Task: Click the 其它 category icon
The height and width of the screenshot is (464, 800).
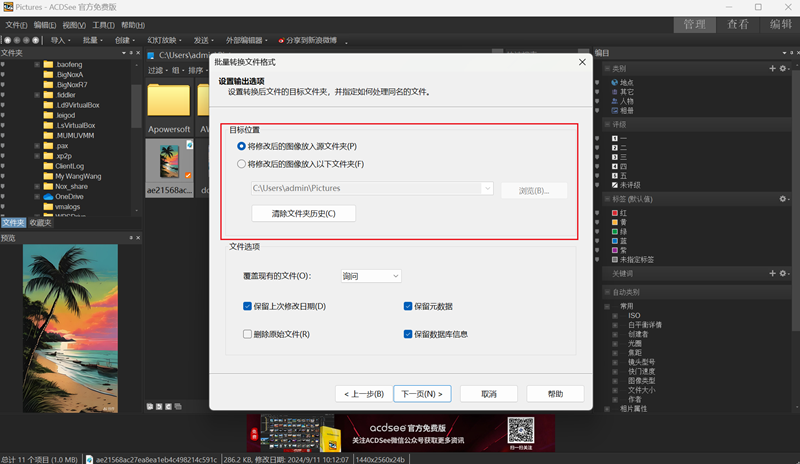Action: click(615, 92)
